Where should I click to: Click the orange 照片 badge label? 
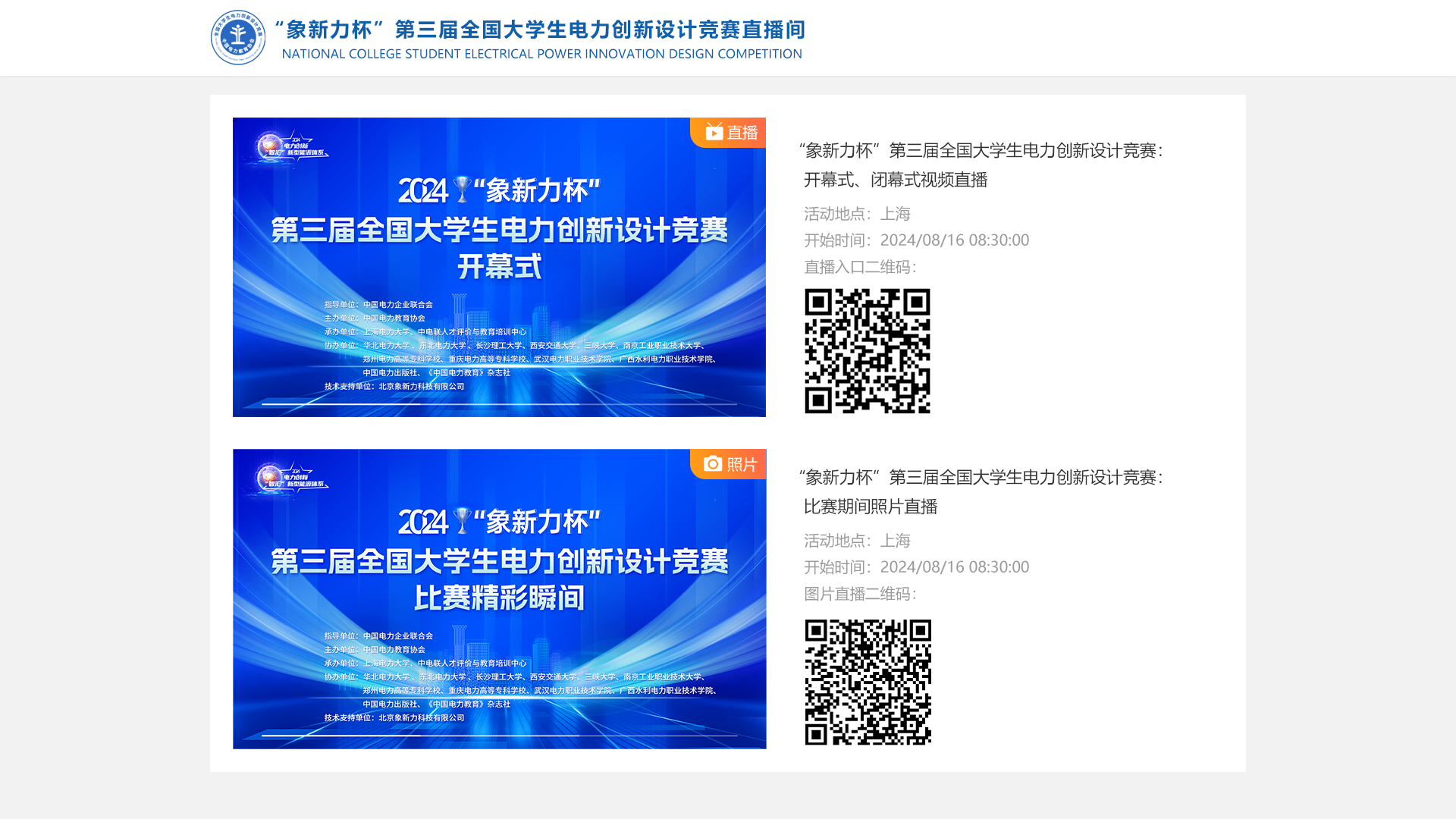742,464
